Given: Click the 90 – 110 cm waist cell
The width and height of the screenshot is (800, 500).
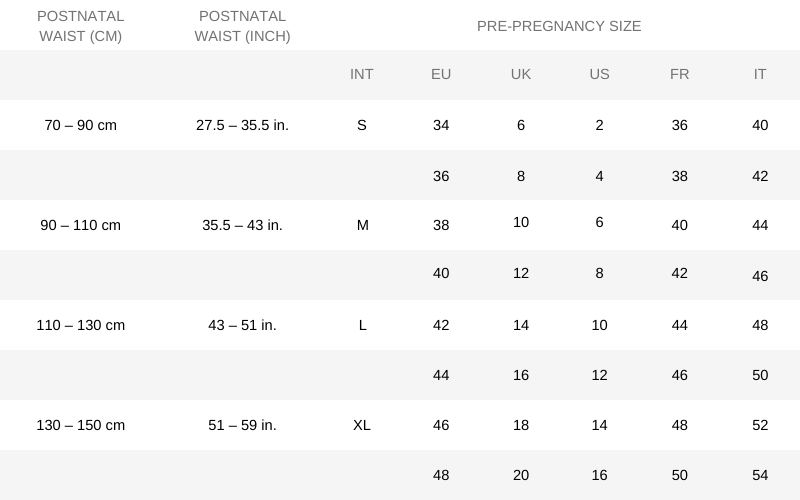Looking at the screenshot, I should coord(80,225).
